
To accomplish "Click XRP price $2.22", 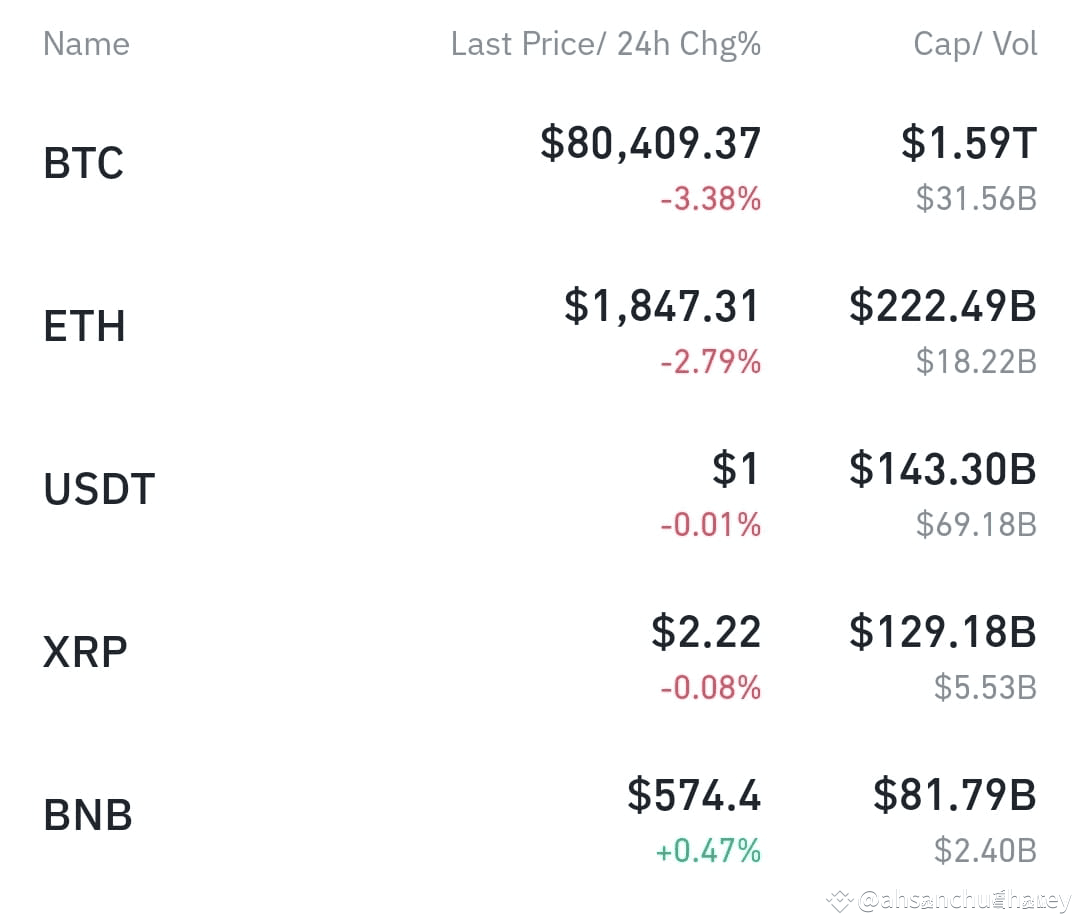I will pyautogui.click(x=706, y=632).
